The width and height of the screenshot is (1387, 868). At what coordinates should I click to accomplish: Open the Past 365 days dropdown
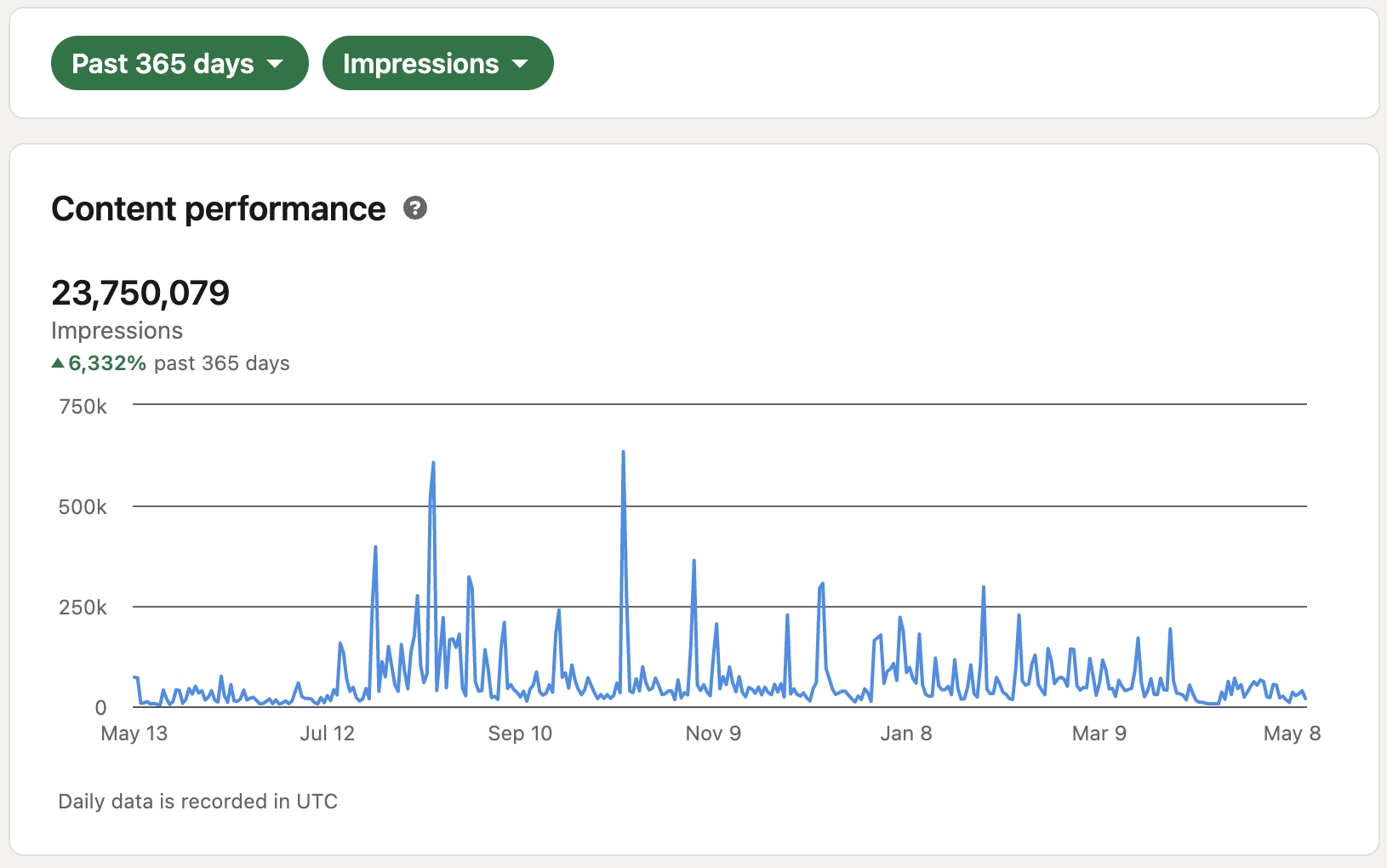(x=179, y=64)
